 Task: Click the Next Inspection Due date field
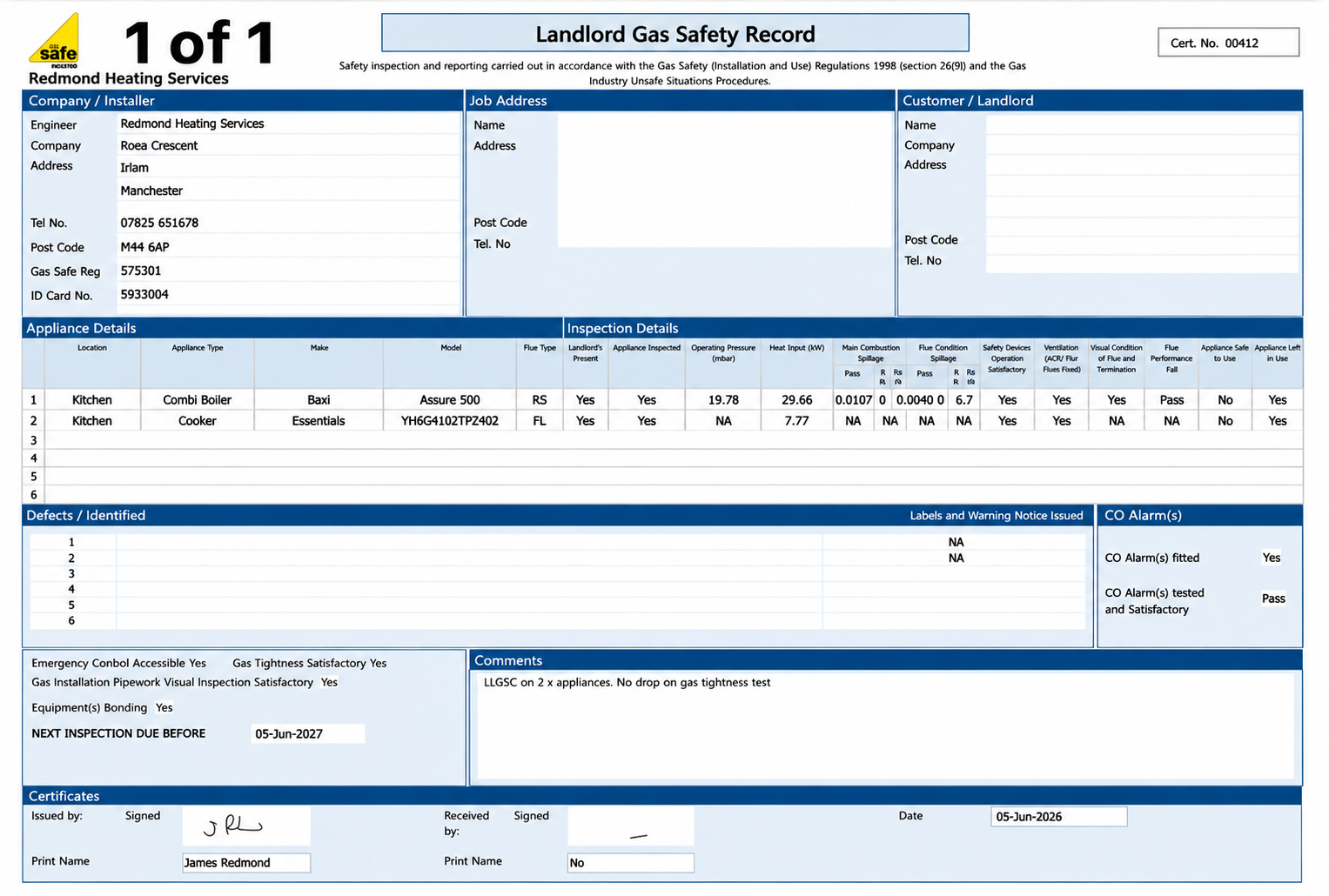click(x=308, y=733)
